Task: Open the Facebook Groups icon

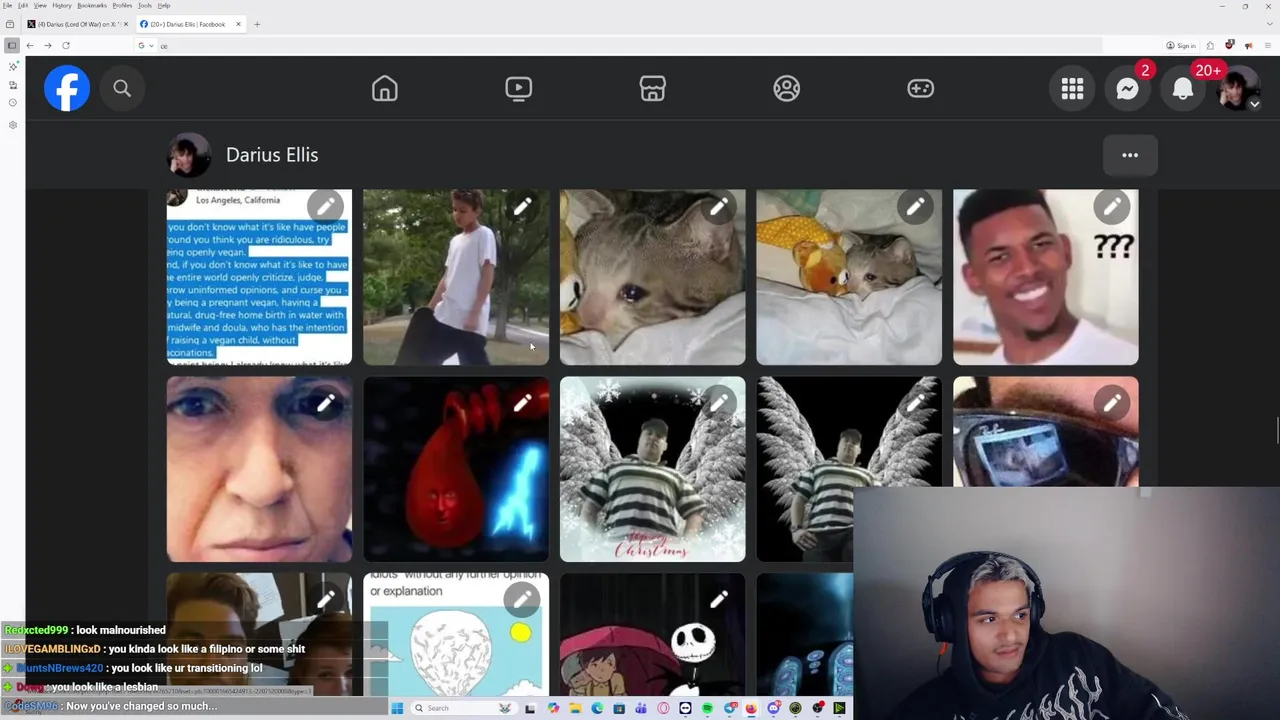Action: [787, 88]
